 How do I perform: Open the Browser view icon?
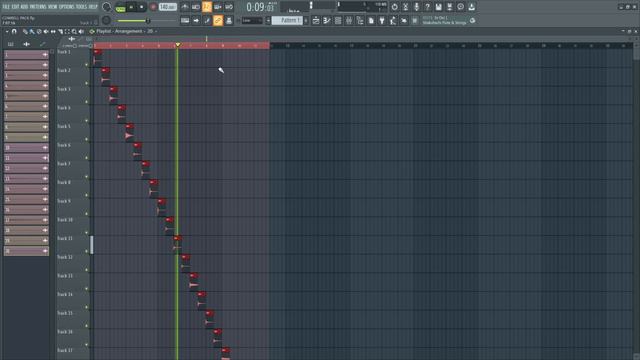click(360, 20)
